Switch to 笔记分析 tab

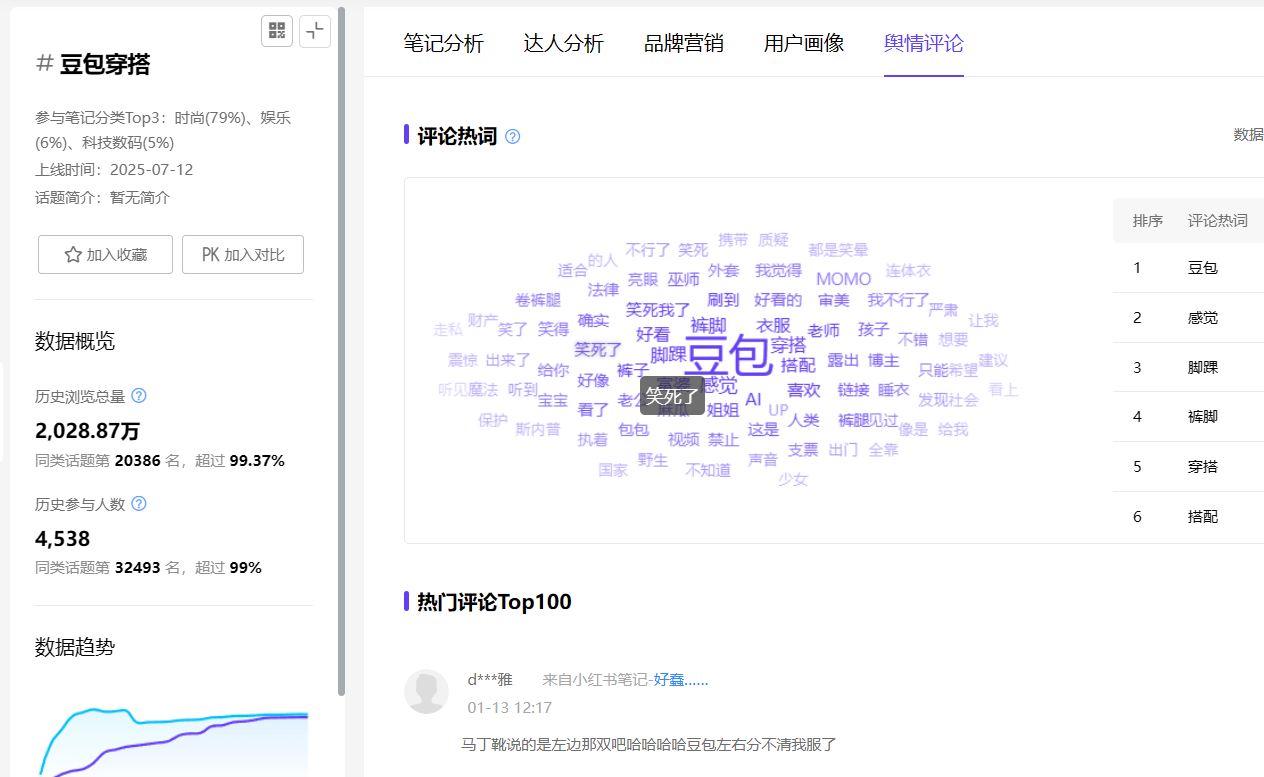tap(443, 43)
